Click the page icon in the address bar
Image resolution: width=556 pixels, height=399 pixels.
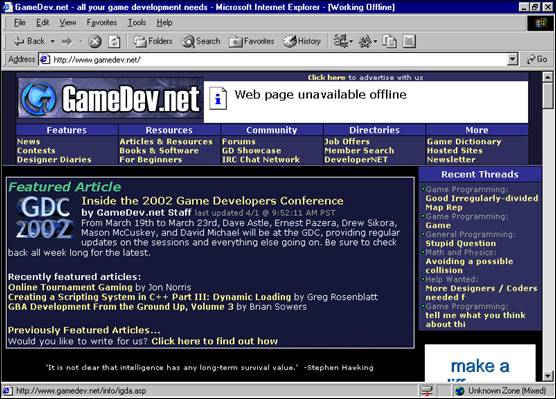44,59
